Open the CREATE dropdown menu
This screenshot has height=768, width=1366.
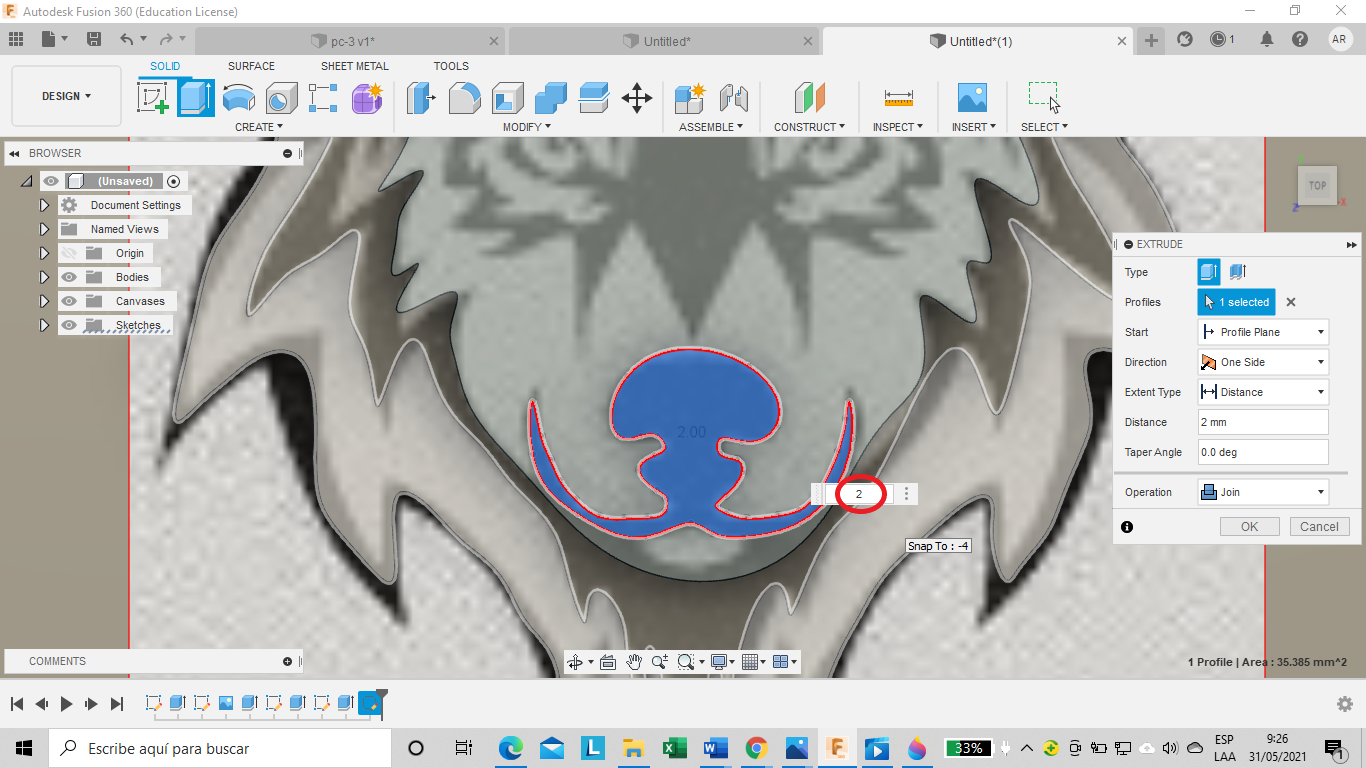(x=259, y=127)
